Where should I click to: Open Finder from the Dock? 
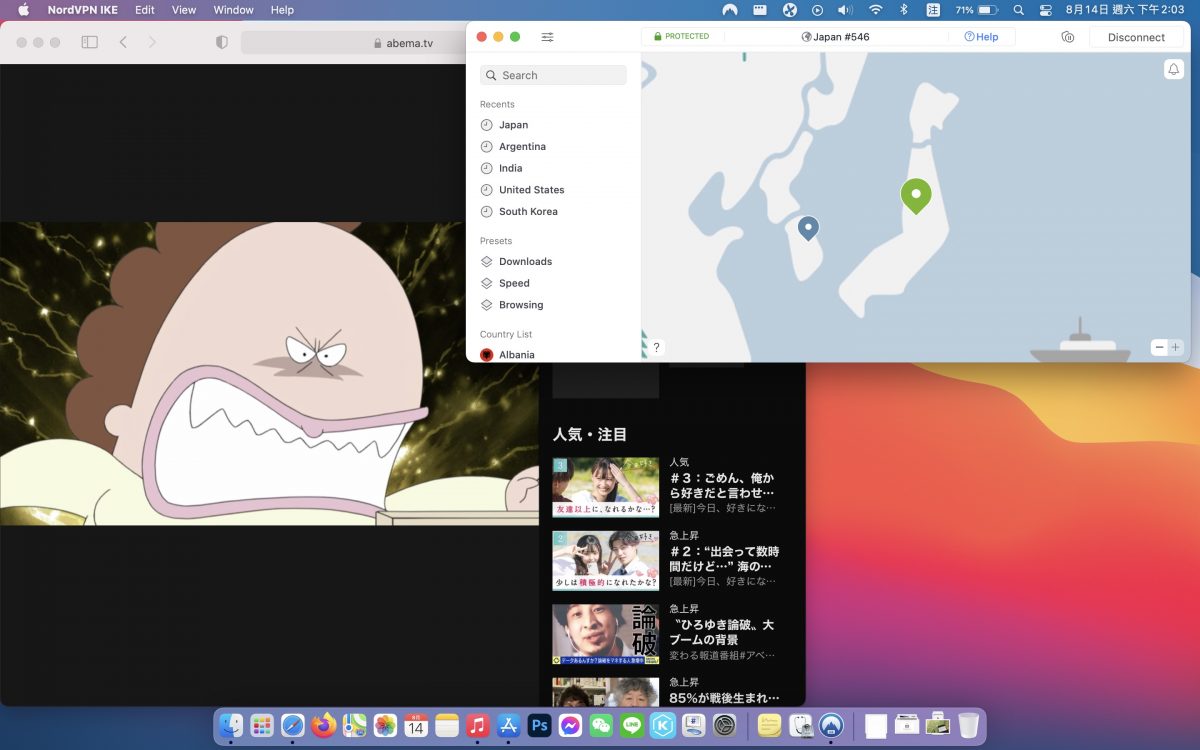(231, 726)
